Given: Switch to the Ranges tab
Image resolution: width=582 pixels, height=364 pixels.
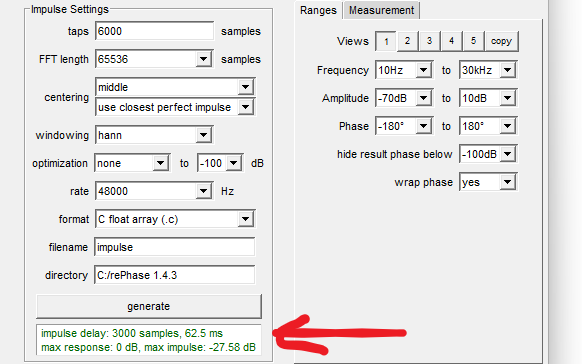Looking at the screenshot, I should (x=318, y=10).
